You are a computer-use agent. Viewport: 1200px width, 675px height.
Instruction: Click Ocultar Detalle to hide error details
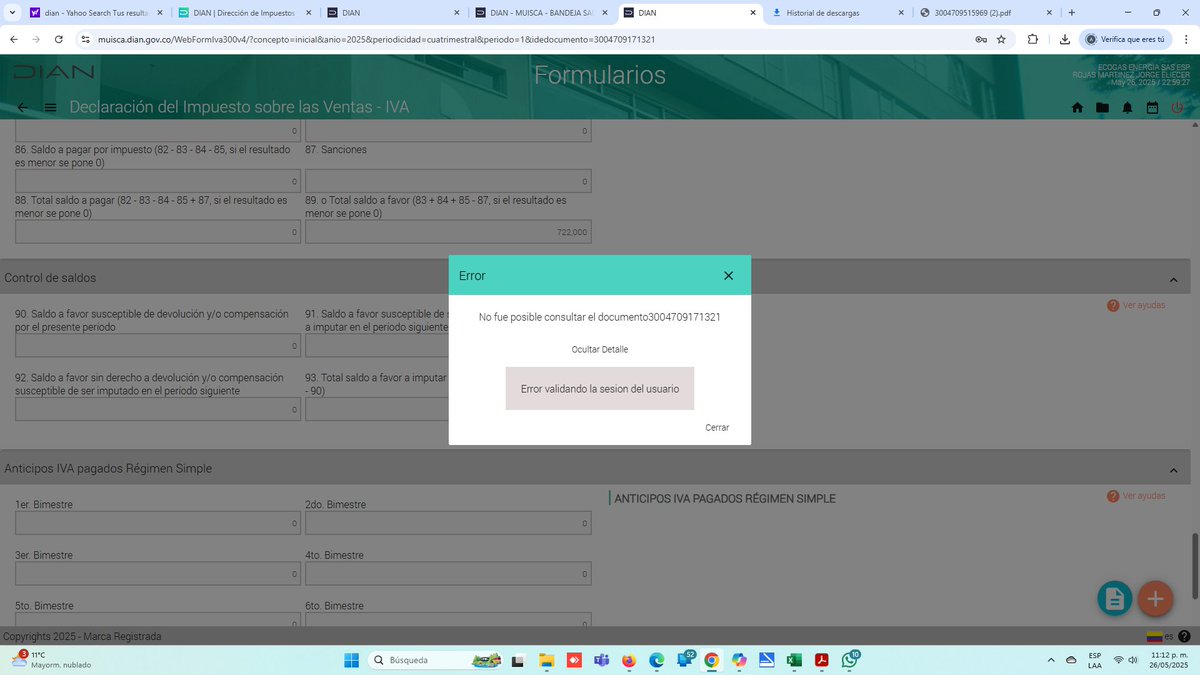point(600,349)
